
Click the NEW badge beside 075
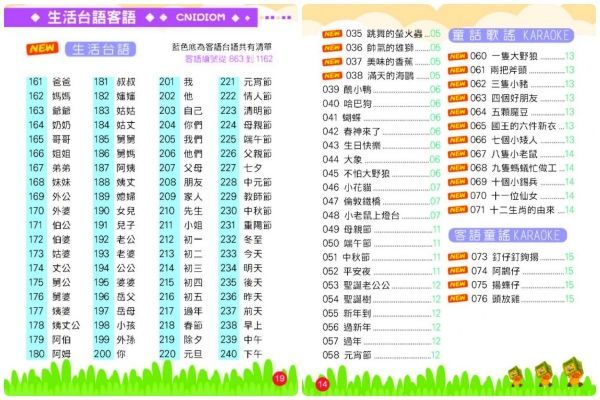458,284
